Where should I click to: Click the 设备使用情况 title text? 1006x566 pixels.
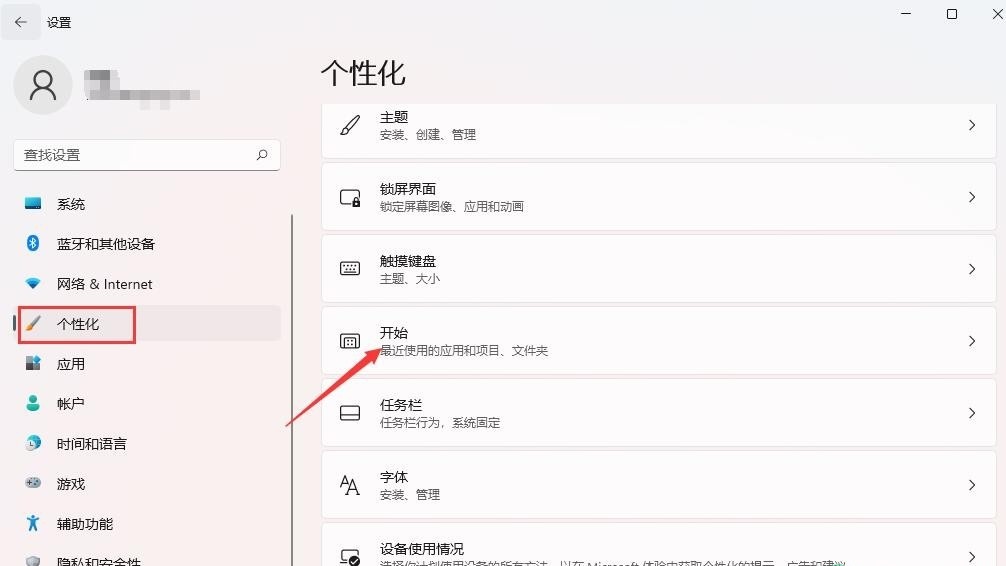coord(422,549)
